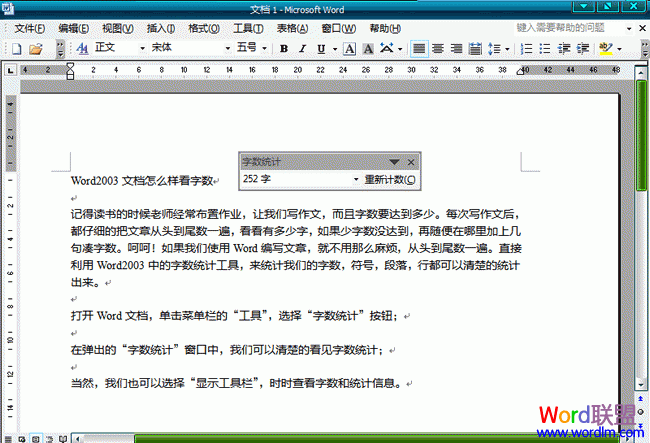Click the highlight color swatch button
Screen dimensions: 650x443
(x=605, y=48)
